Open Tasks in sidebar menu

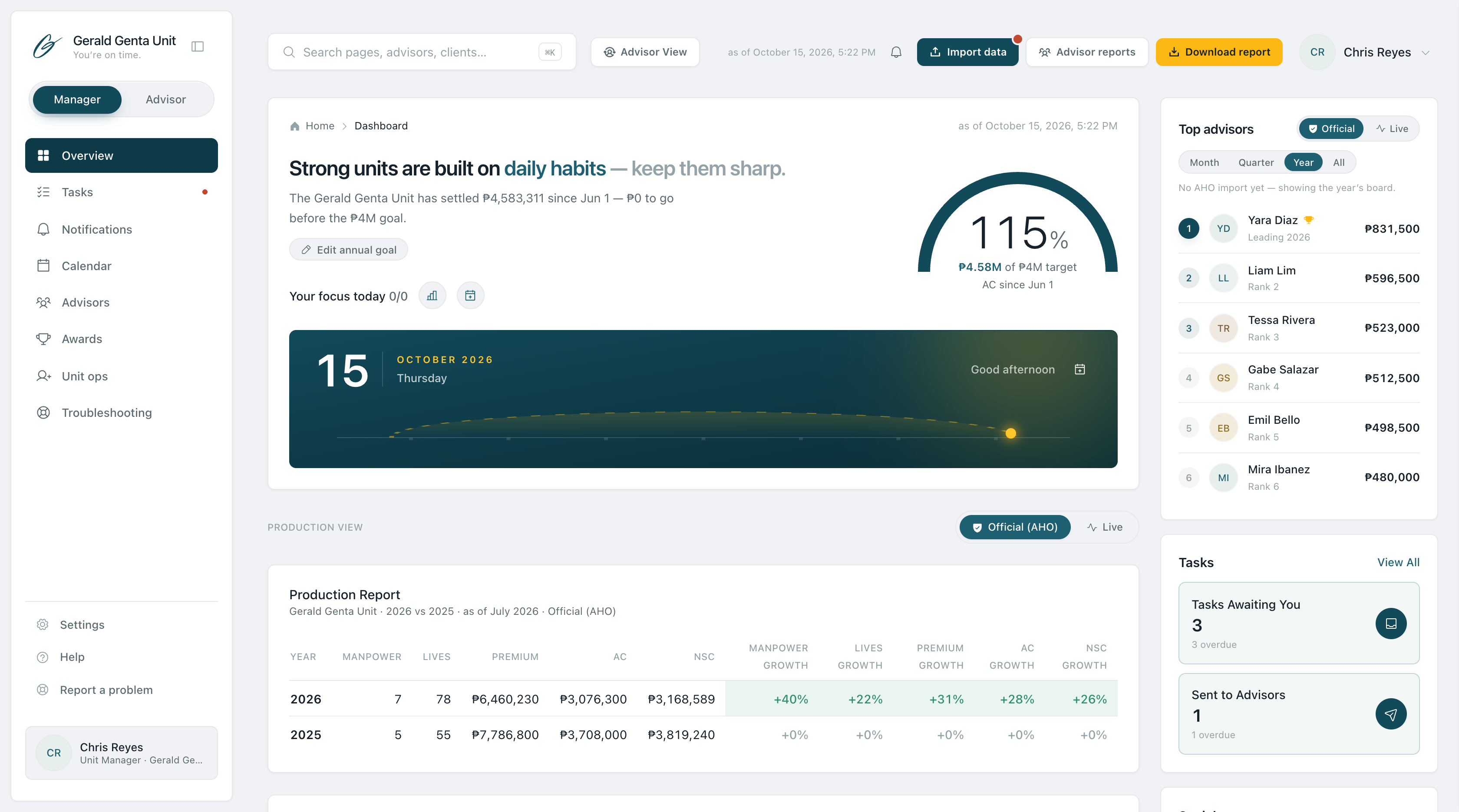click(x=121, y=192)
